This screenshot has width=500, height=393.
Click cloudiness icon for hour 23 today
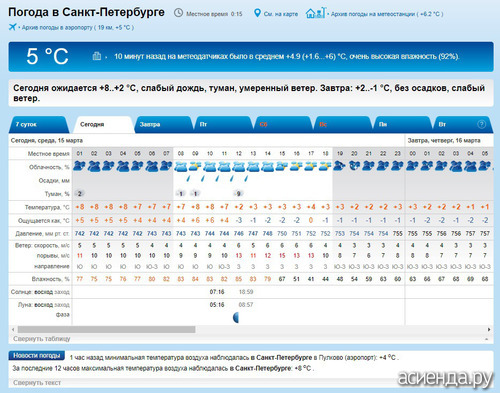[397, 166]
